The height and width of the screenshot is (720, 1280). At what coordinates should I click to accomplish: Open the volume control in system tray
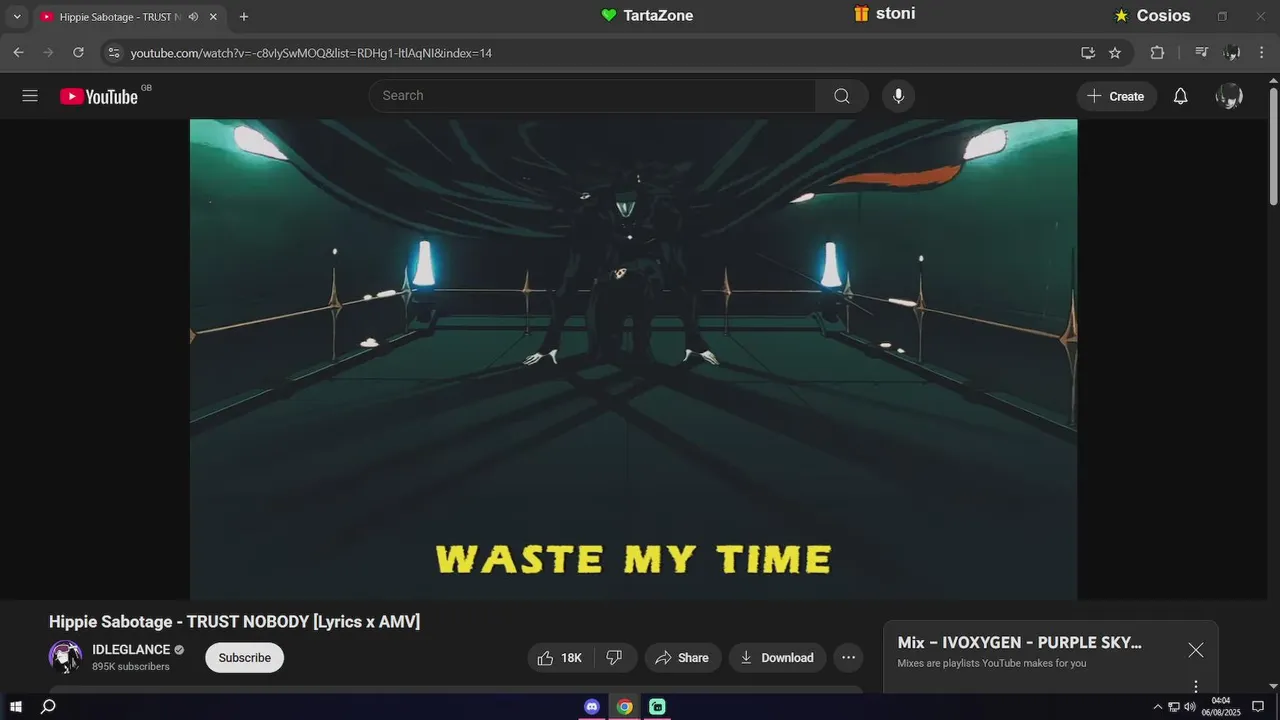coord(1190,707)
